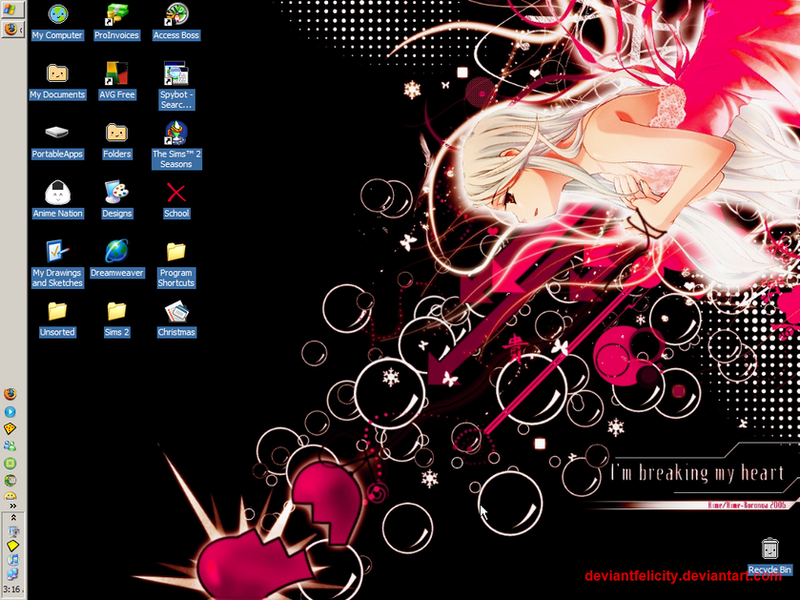The height and width of the screenshot is (600, 800).
Task: Launch the round green-red quick launch icon
Action: tap(10, 480)
